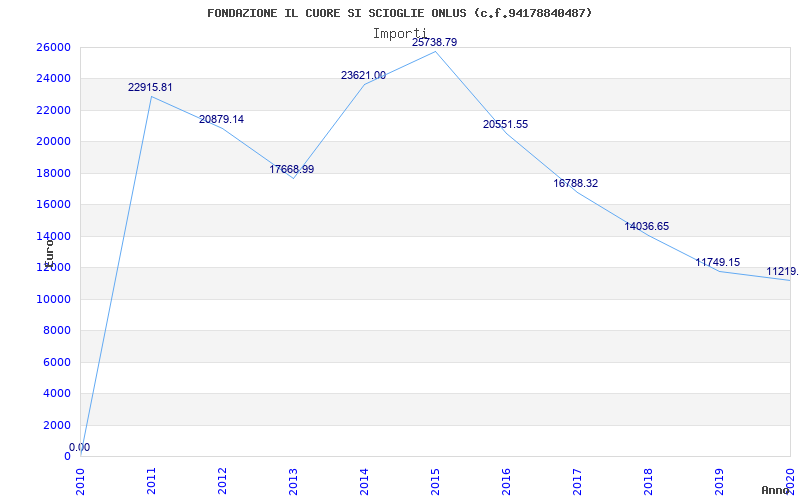800x500 pixels.
Task: Click the x-axis year label 2019
Action: (719, 482)
